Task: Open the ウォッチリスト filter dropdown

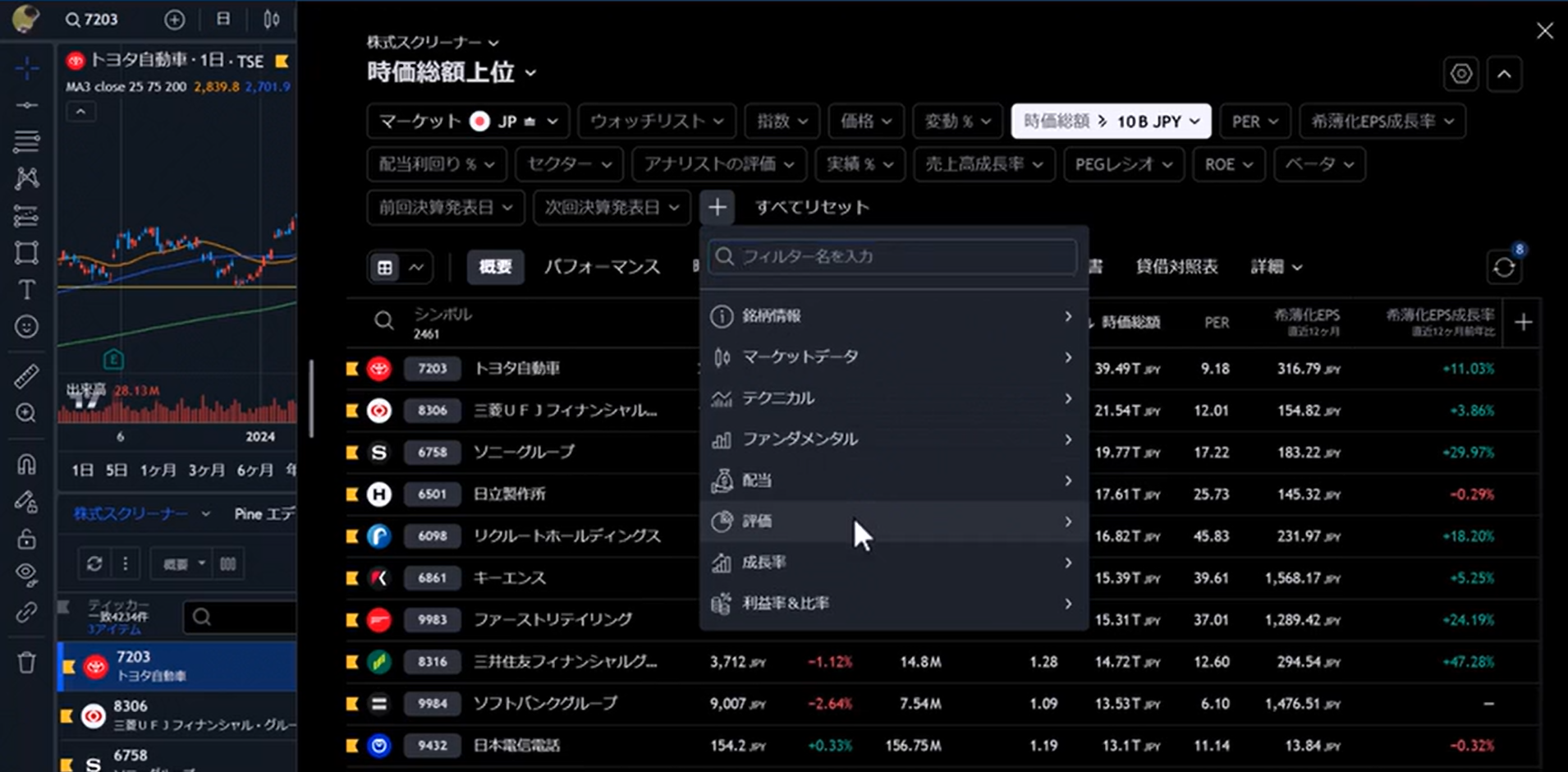Action: pos(657,122)
